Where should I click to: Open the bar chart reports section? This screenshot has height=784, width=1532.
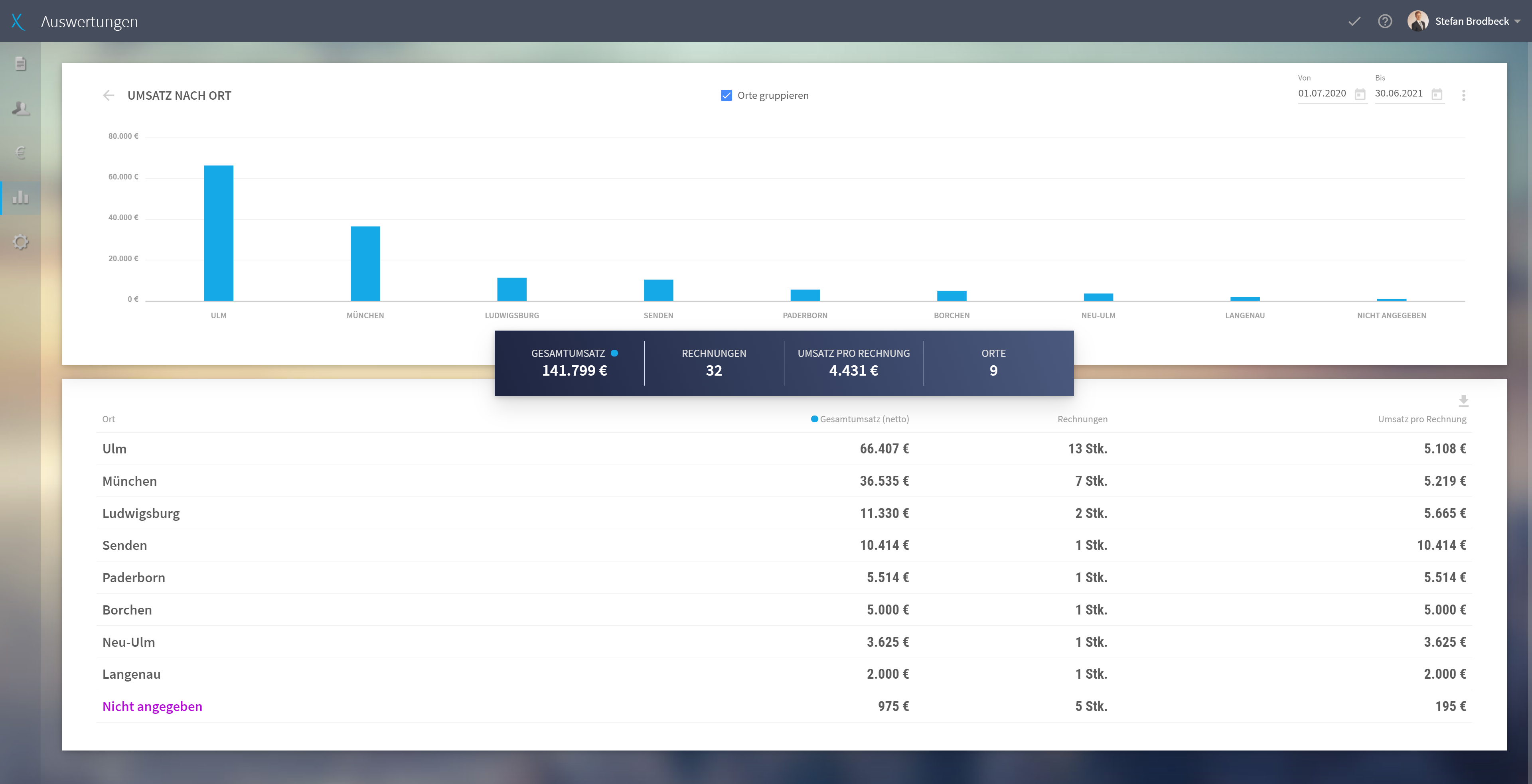coord(20,197)
